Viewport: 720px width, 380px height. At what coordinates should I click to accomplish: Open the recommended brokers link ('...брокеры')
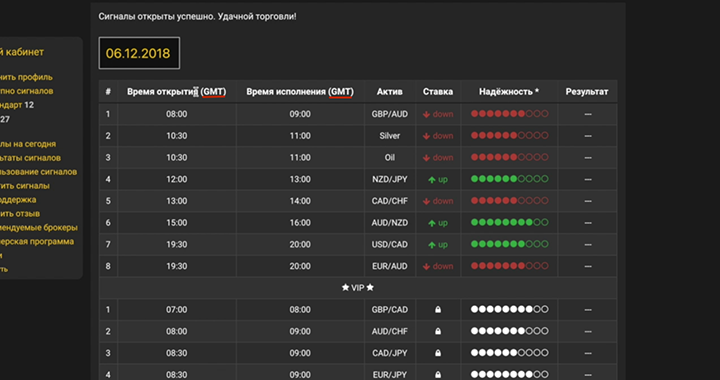(x=39, y=228)
